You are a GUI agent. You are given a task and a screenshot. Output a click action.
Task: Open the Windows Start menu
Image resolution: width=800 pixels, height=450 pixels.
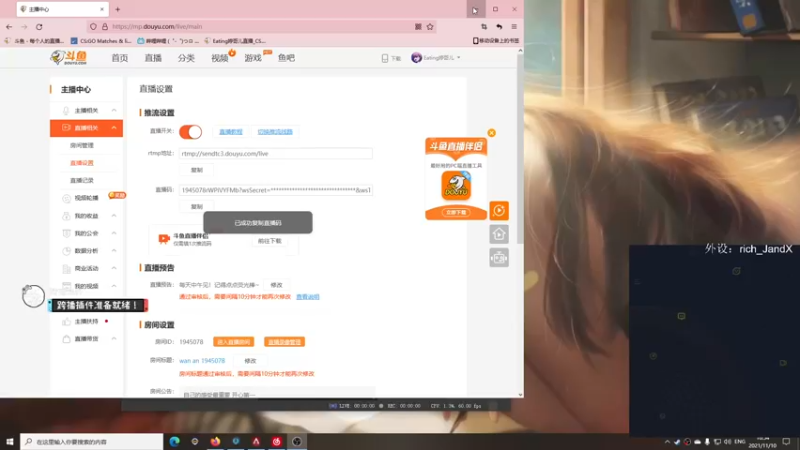(x=10, y=441)
